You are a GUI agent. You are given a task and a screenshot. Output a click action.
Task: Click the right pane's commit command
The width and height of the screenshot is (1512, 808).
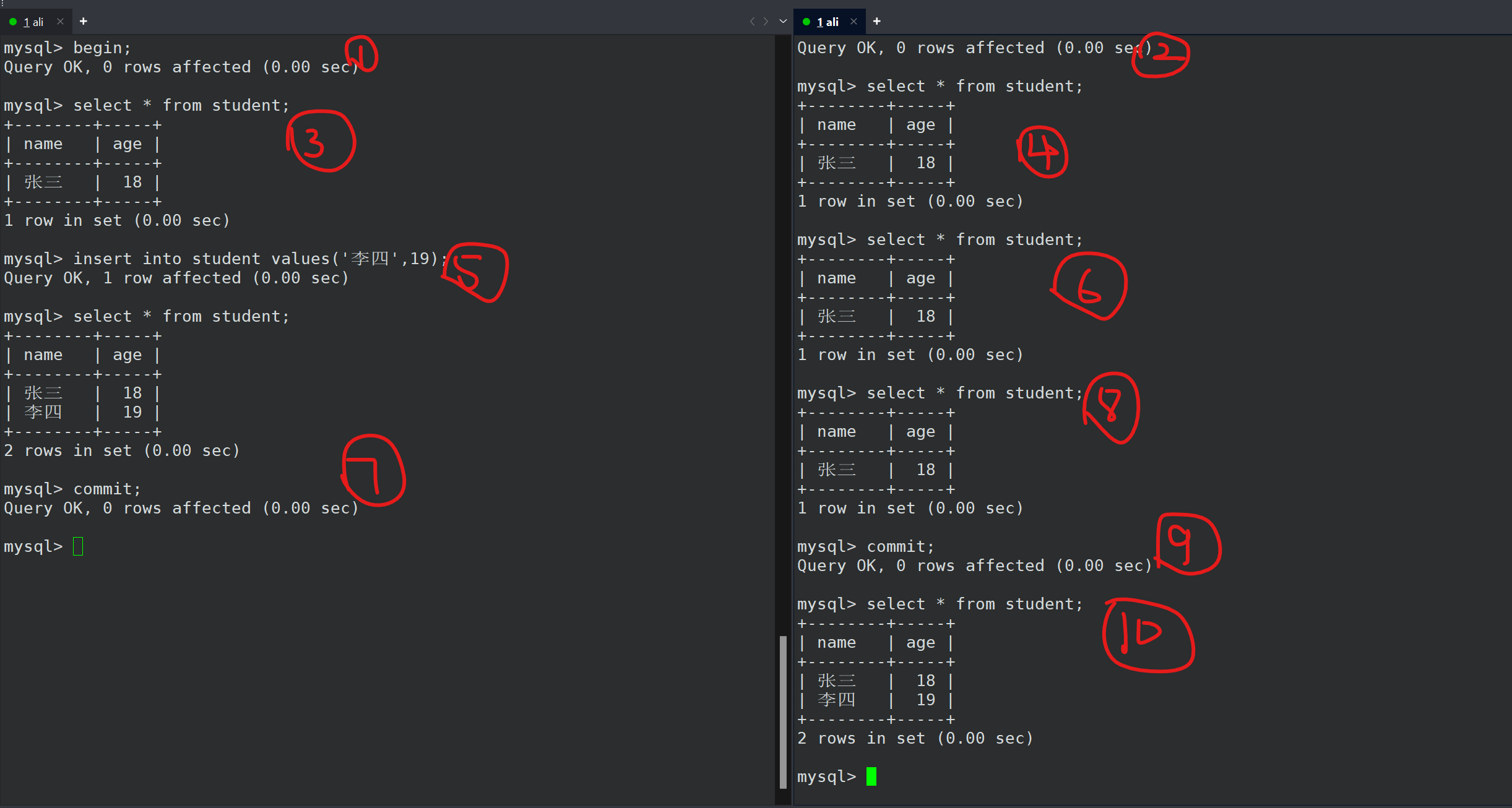pos(900,546)
